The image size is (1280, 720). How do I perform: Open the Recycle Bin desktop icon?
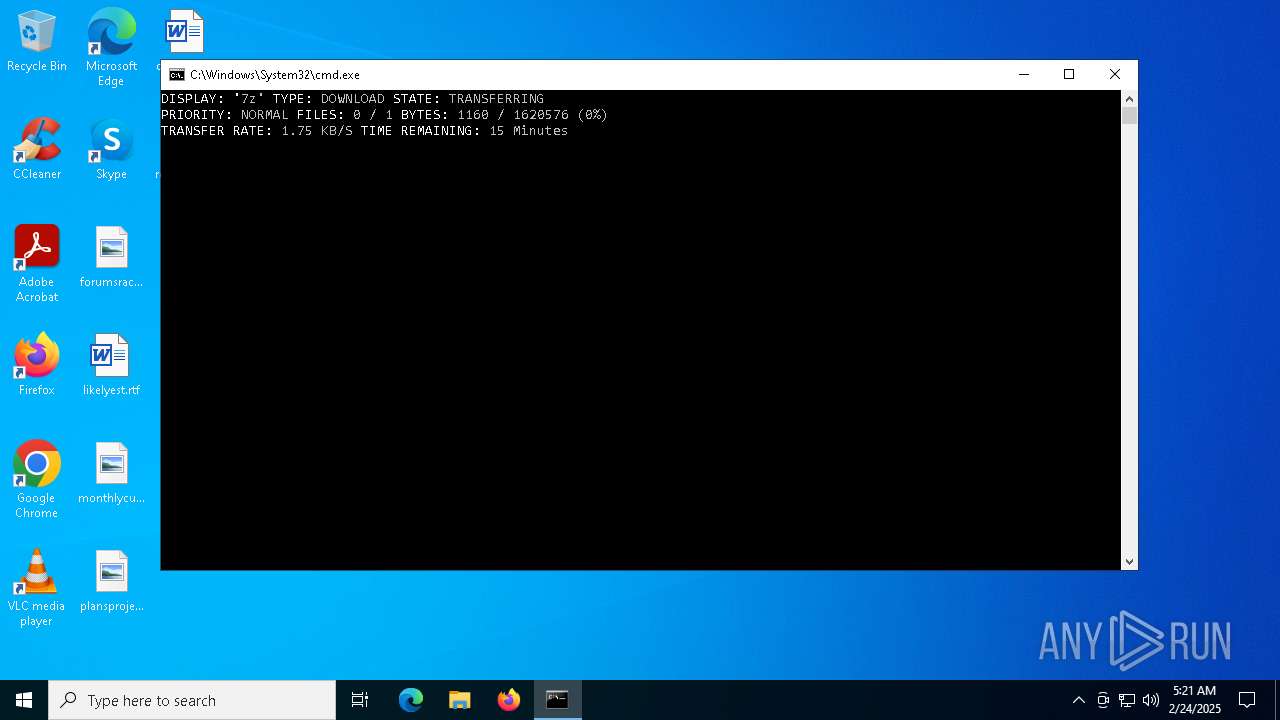37,42
